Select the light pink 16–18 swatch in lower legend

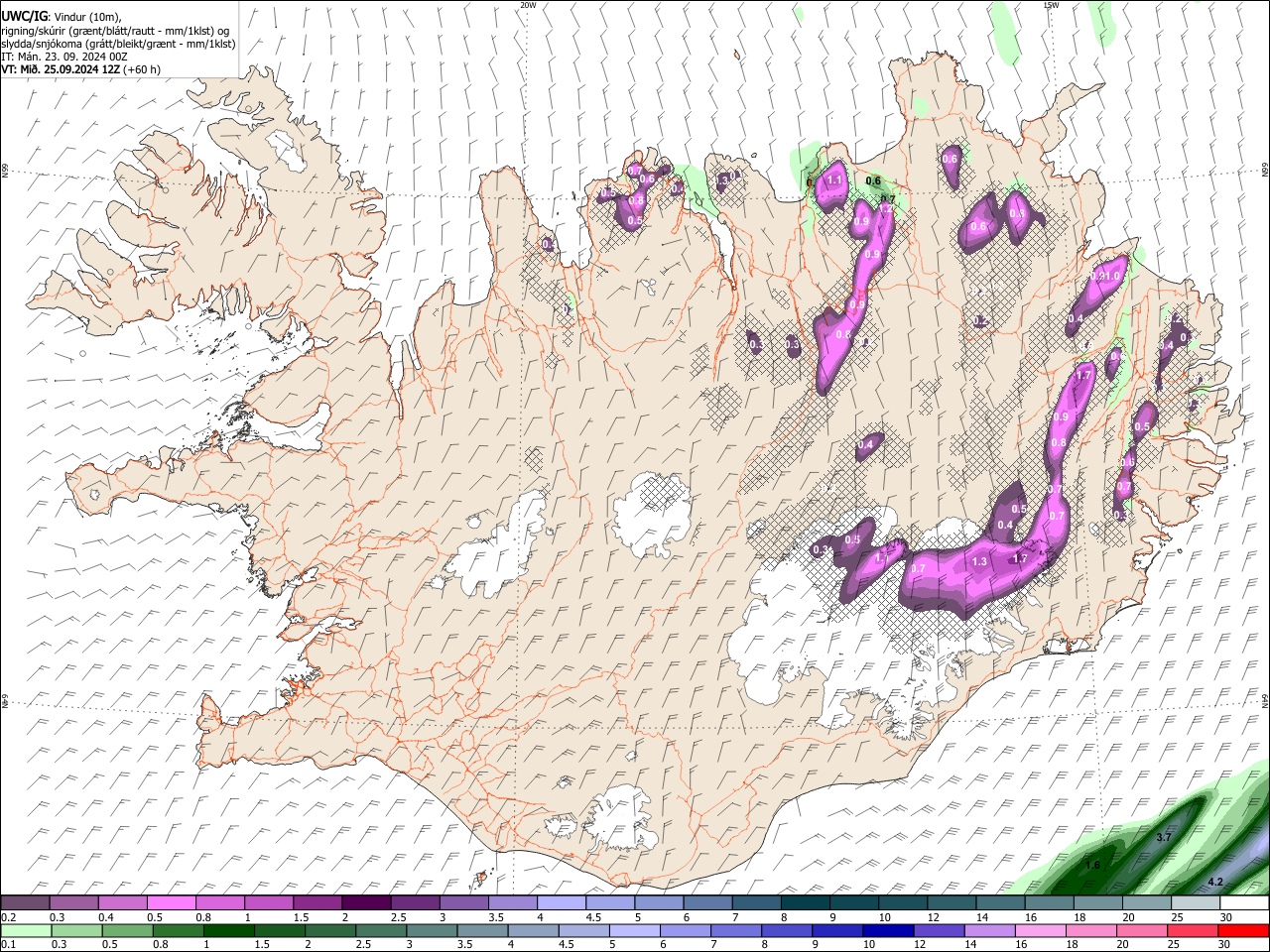click(1040, 930)
